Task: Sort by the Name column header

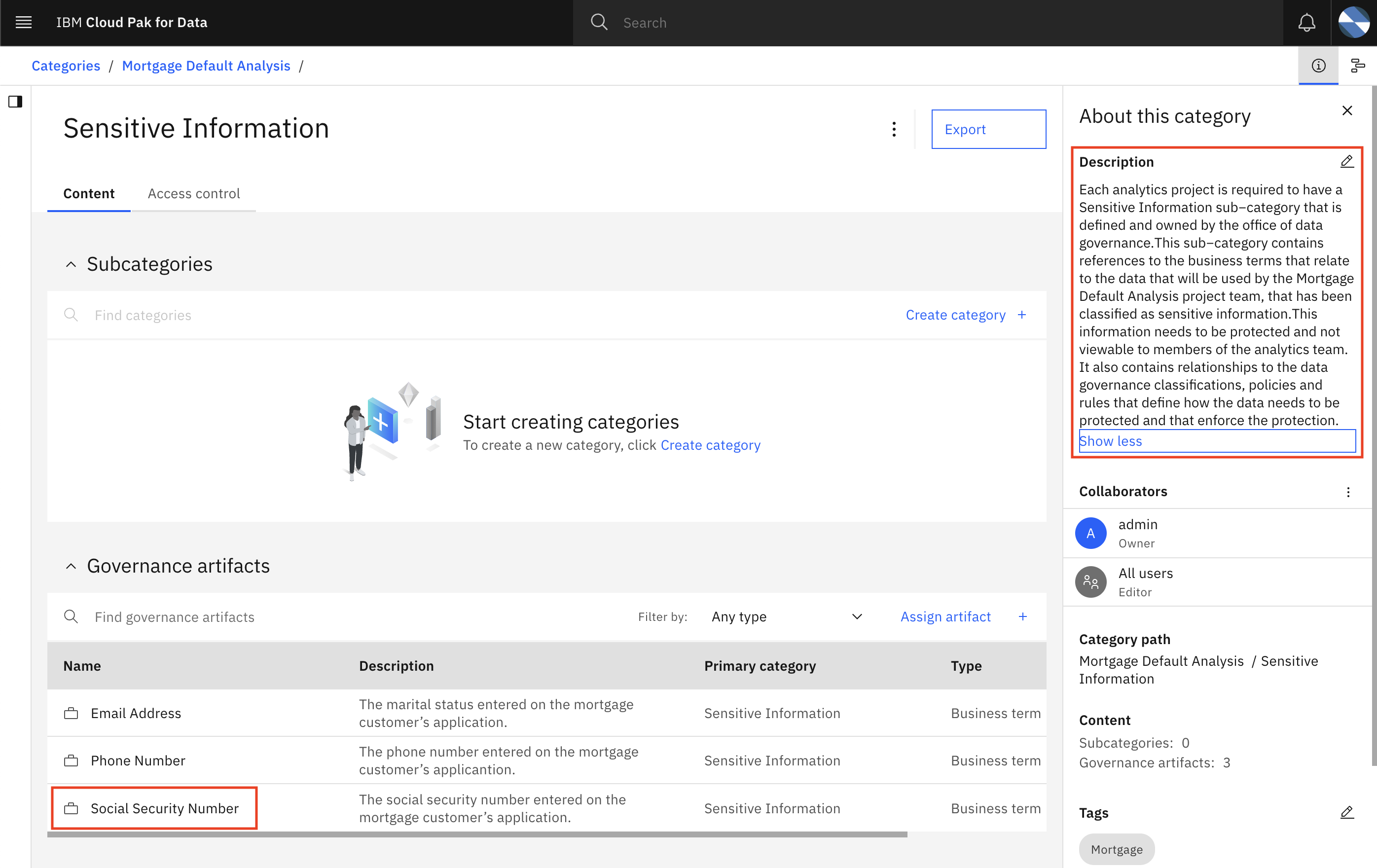Action: click(x=82, y=666)
